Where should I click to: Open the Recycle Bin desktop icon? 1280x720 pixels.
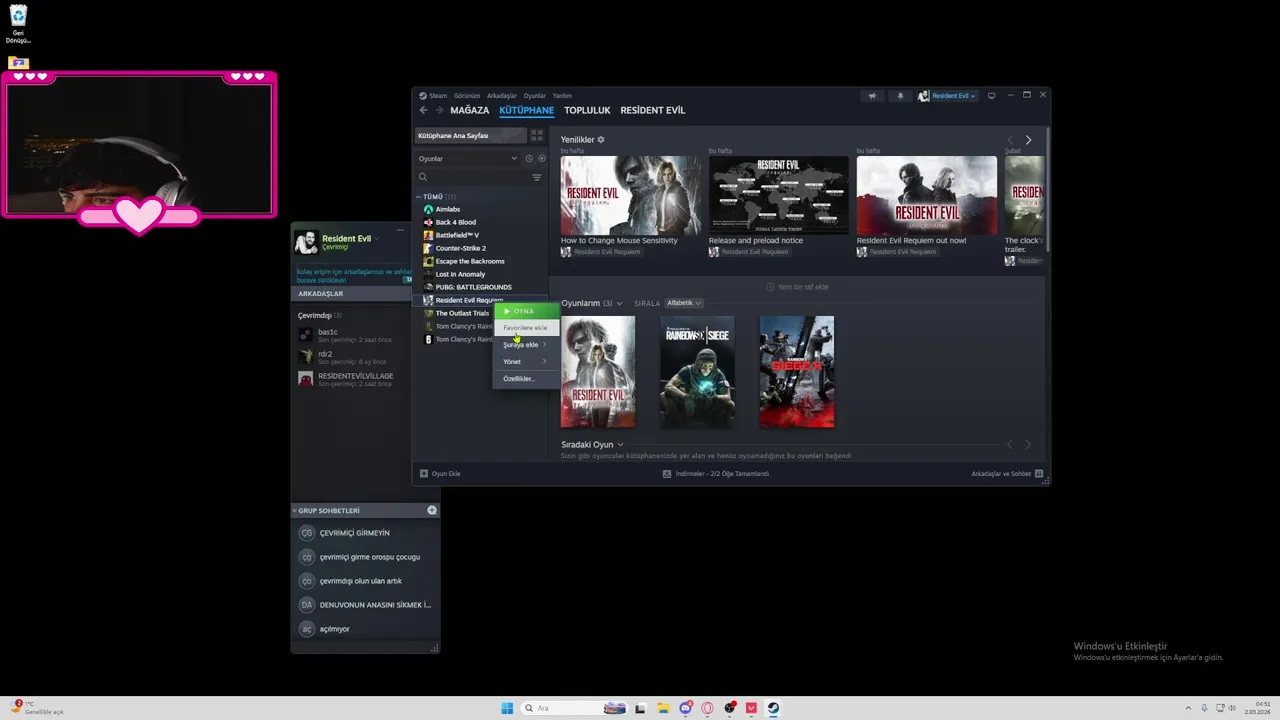[18, 24]
